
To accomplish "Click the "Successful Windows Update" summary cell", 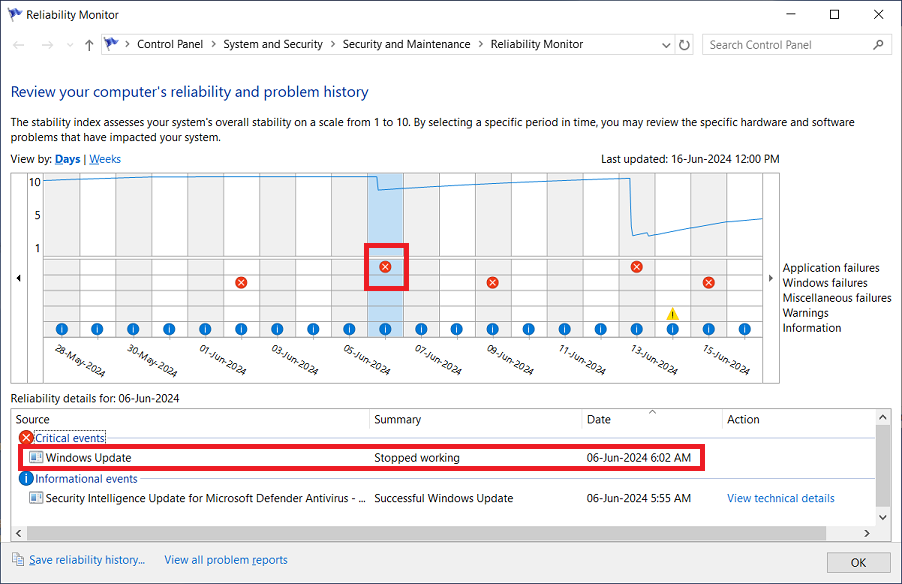I will point(444,498).
